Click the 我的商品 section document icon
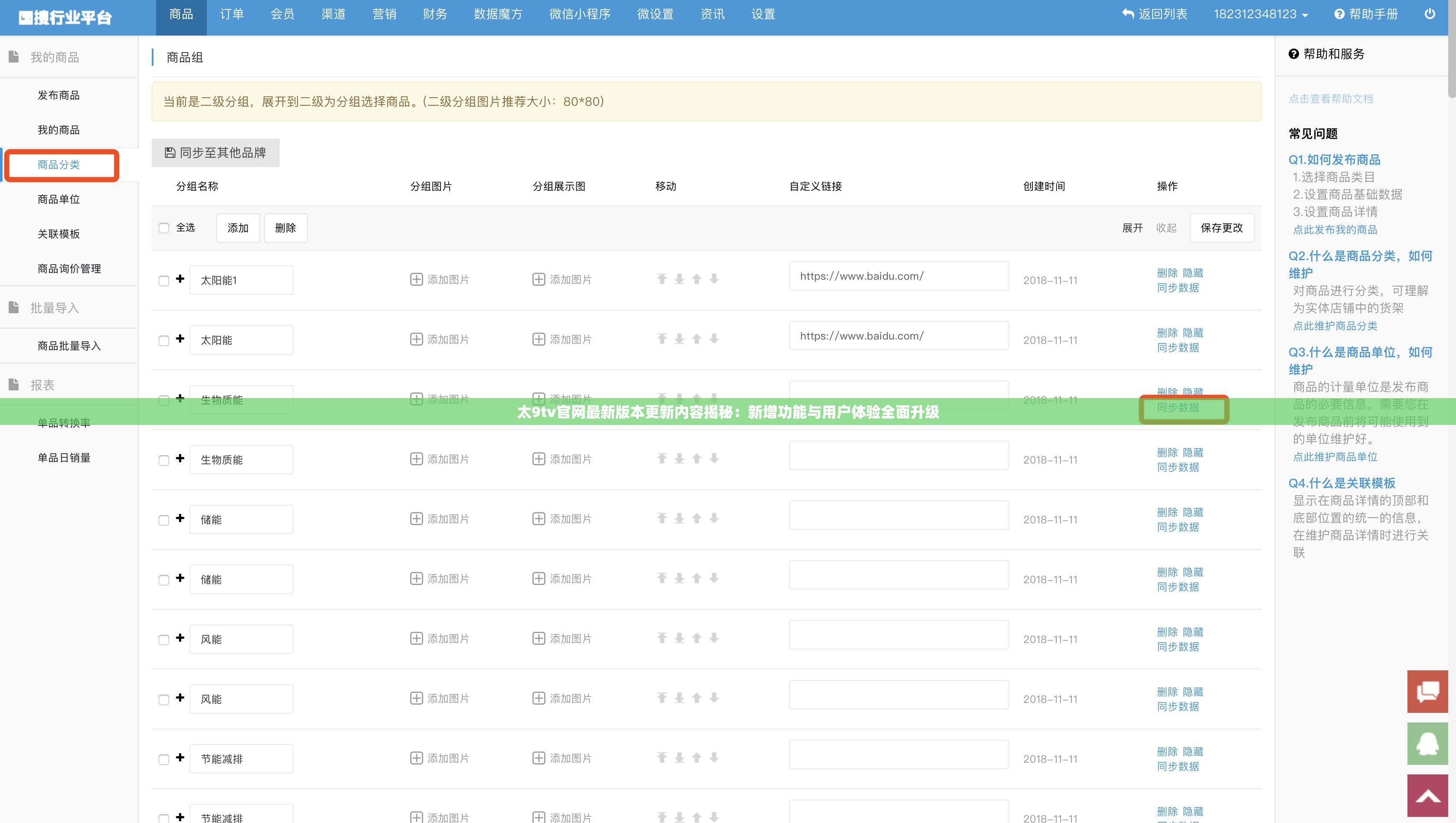Image resolution: width=1456 pixels, height=823 pixels. 14,56
